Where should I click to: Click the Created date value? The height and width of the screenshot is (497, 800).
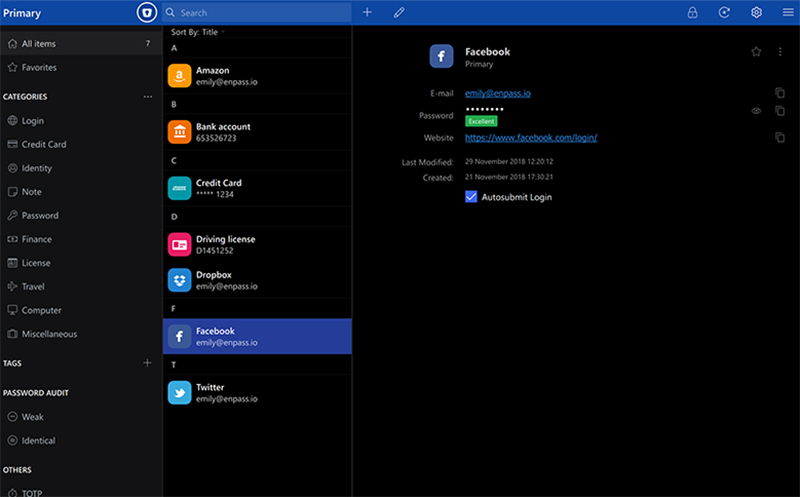pos(509,177)
